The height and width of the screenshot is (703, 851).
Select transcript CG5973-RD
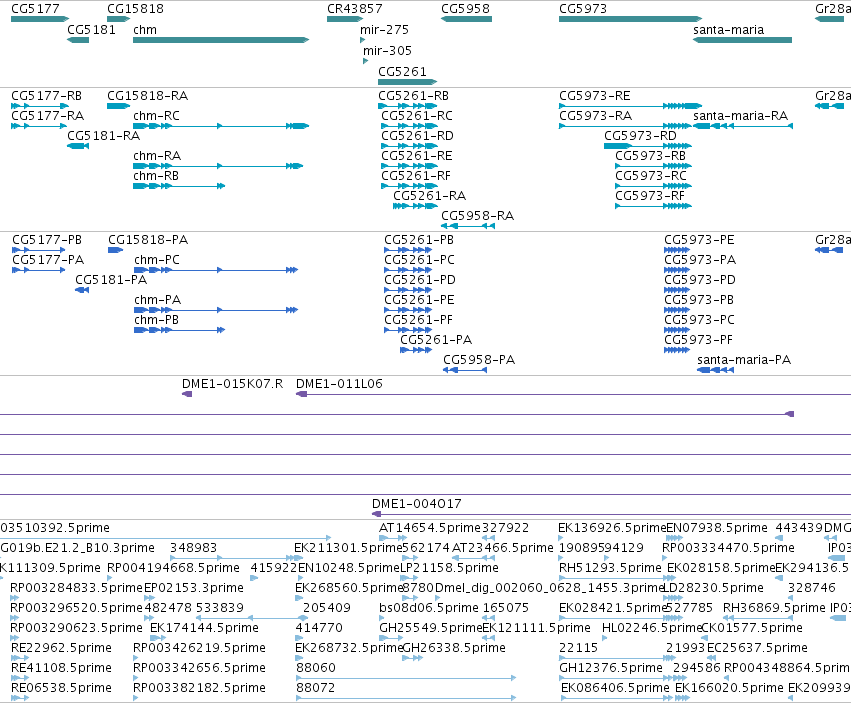(x=640, y=136)
